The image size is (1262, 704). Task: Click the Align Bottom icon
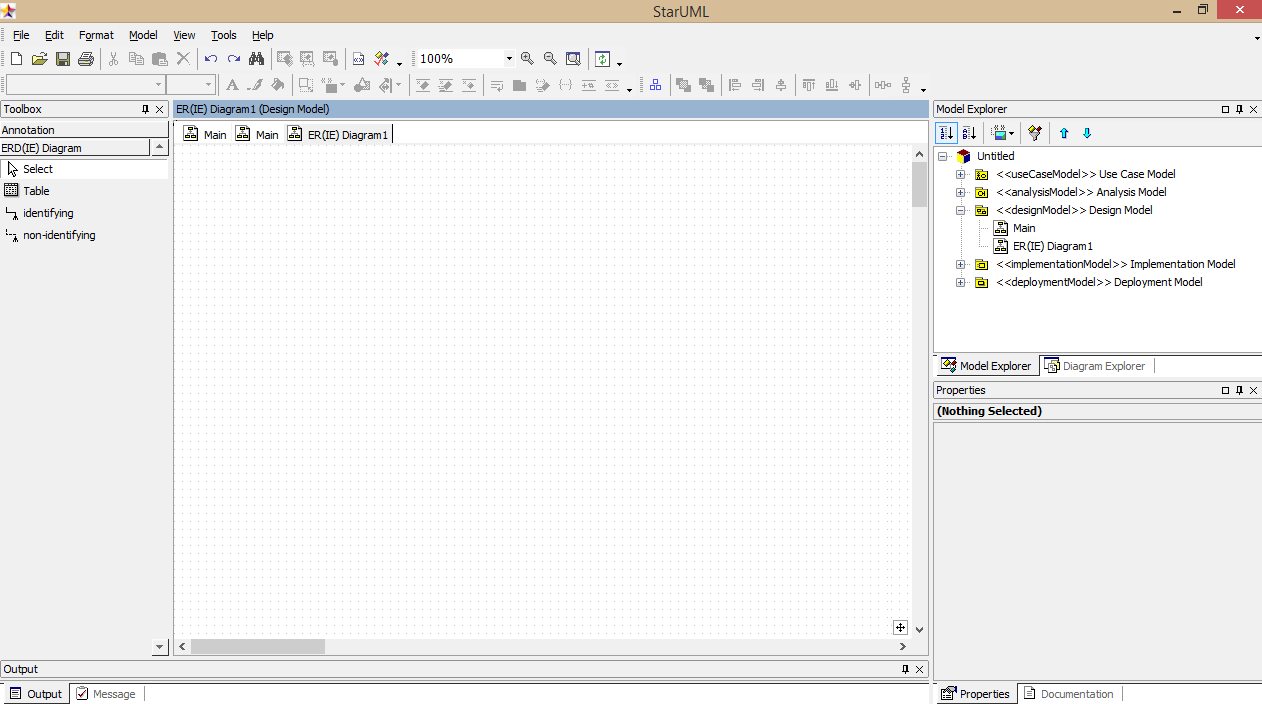[x=832, y=86]
